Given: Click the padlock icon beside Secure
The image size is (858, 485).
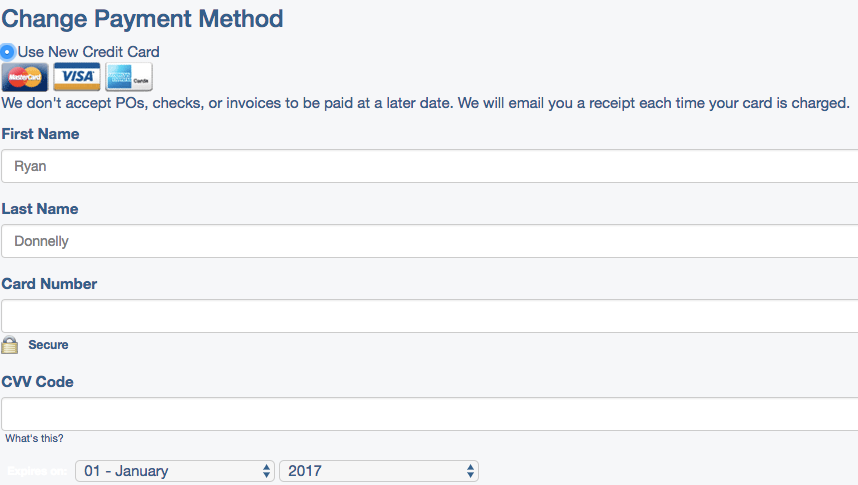Looking at the screenshot, I should point(9,345).
